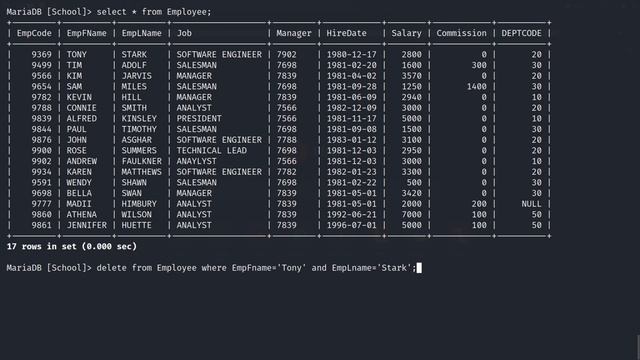Click hire date 1992-06-21
Viewport: 640px width, 360px height.
pos(351,214)
